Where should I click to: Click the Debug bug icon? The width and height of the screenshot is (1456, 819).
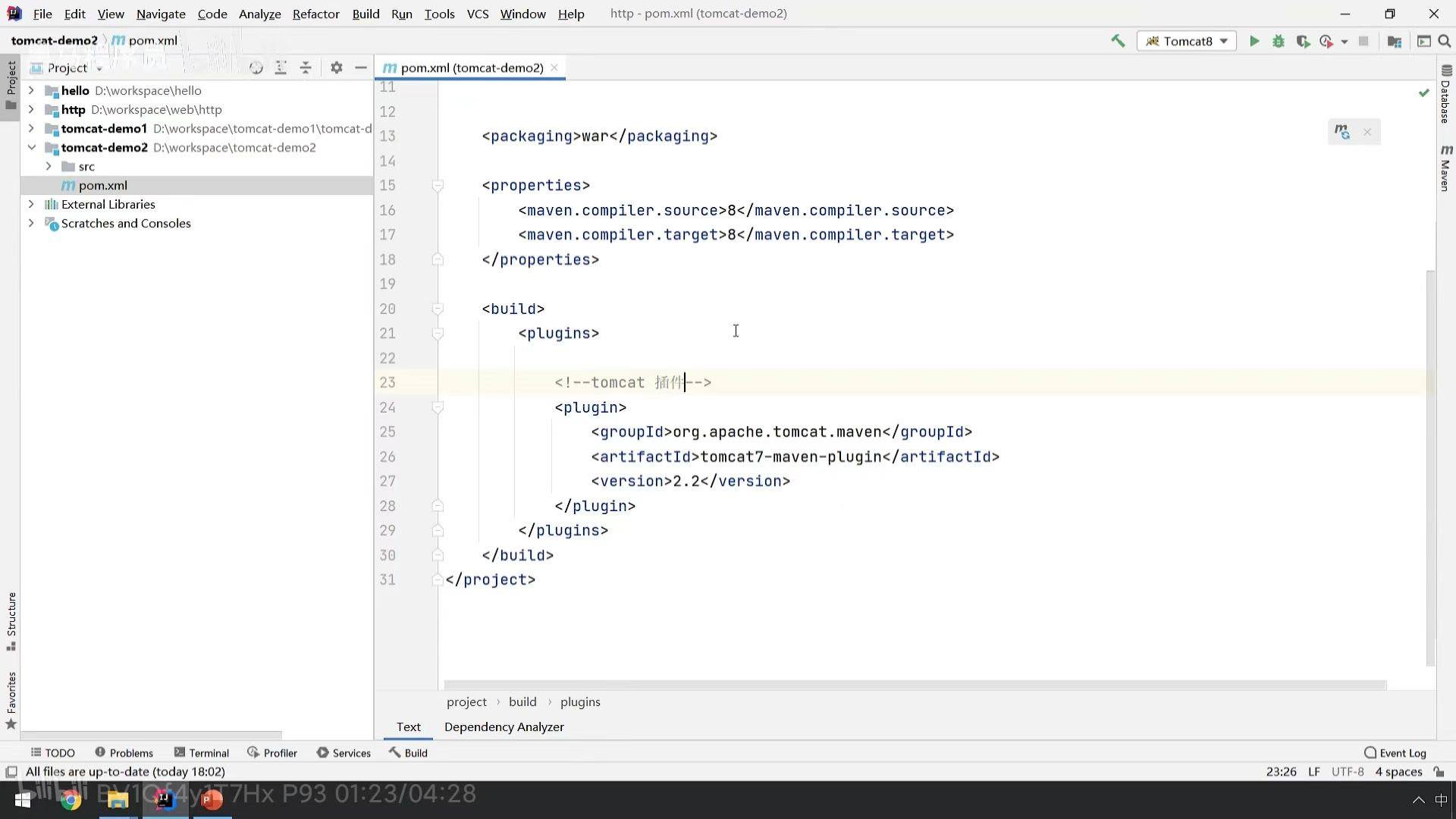click(x=1279, y=42)
